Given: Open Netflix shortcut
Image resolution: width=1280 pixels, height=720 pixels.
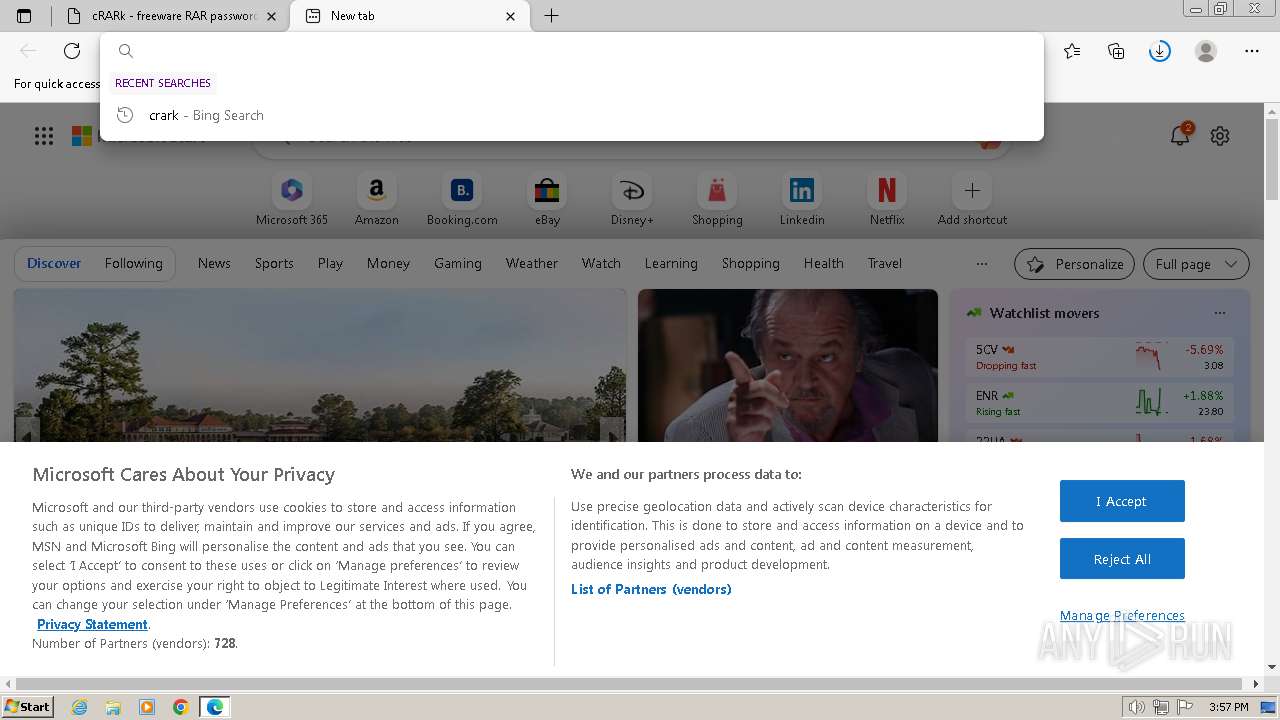Looking at the screenshot, I should [x=887, y=200].
